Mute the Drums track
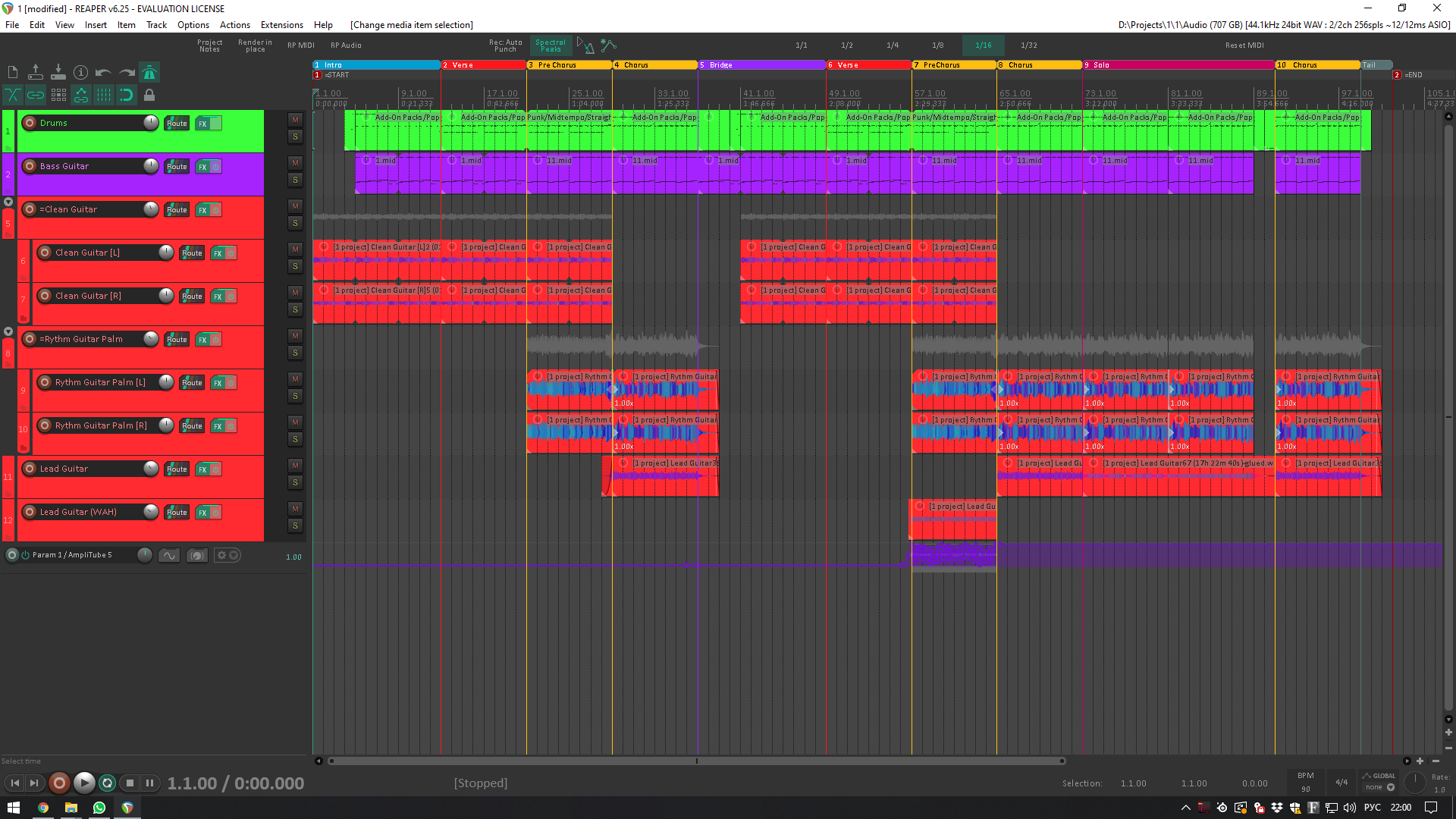The image size is (1456, 819). point(295,120)
